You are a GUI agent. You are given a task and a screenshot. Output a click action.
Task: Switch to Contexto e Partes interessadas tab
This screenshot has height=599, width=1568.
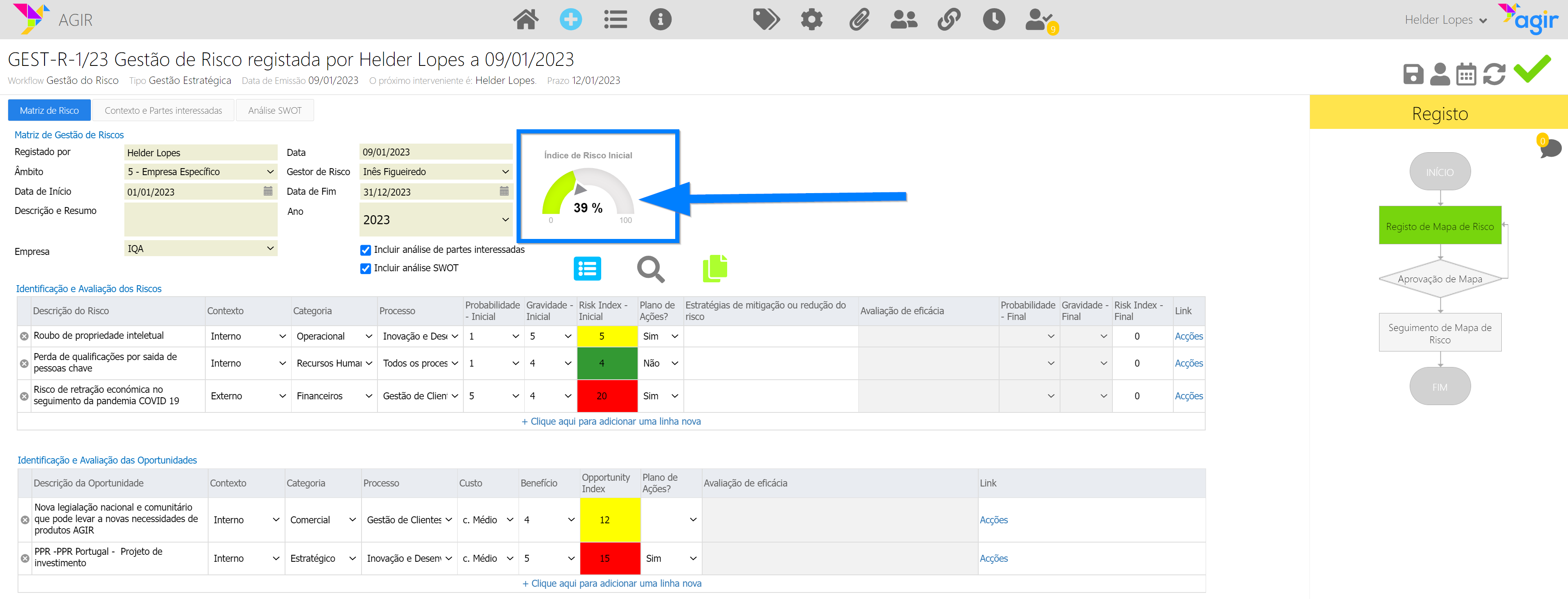[163, 111]
